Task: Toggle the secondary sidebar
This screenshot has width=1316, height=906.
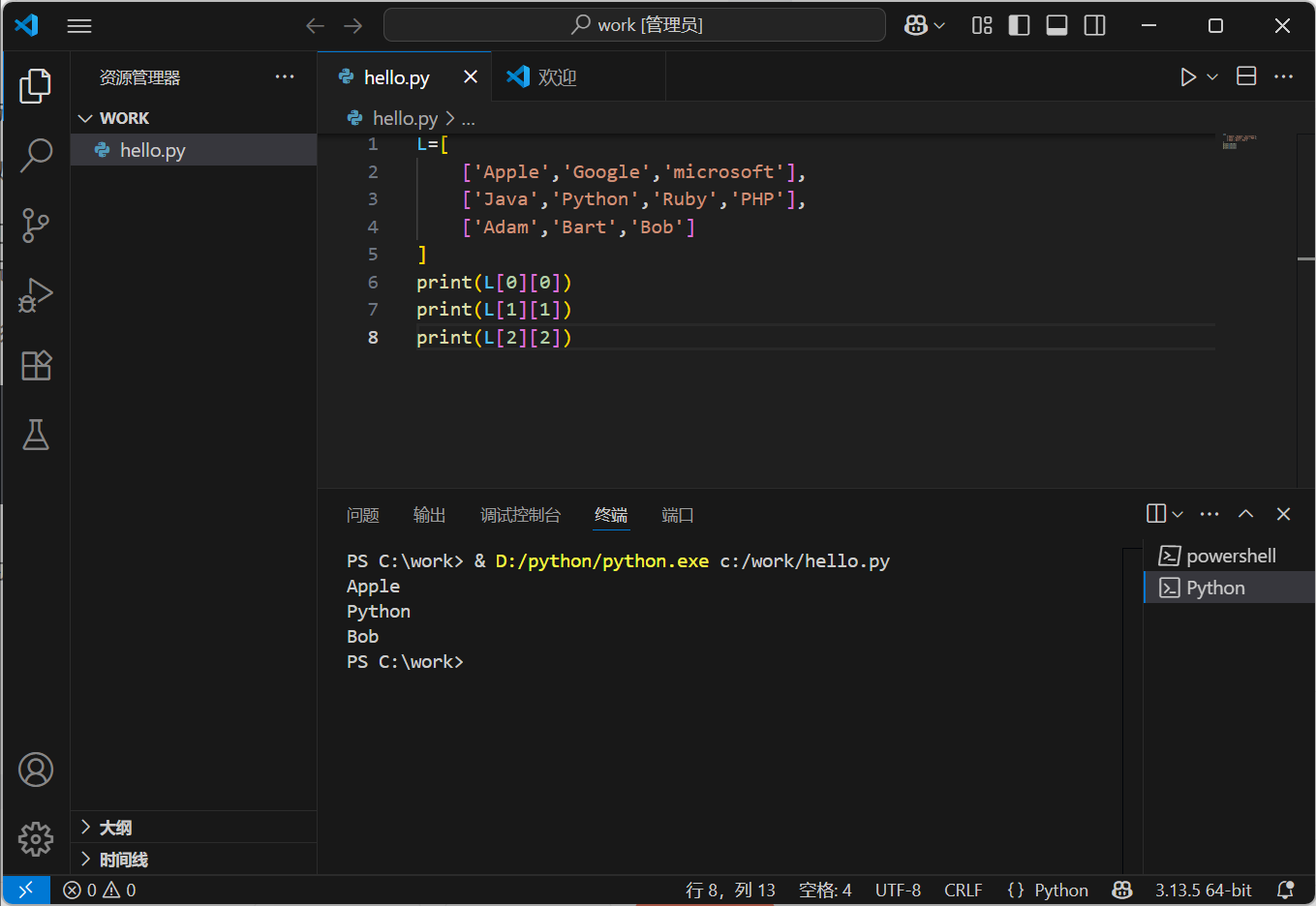Action: (1094, 25)
